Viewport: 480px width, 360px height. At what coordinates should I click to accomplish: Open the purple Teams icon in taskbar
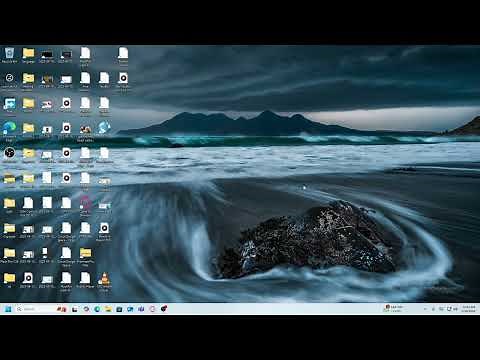coord(141,309)
